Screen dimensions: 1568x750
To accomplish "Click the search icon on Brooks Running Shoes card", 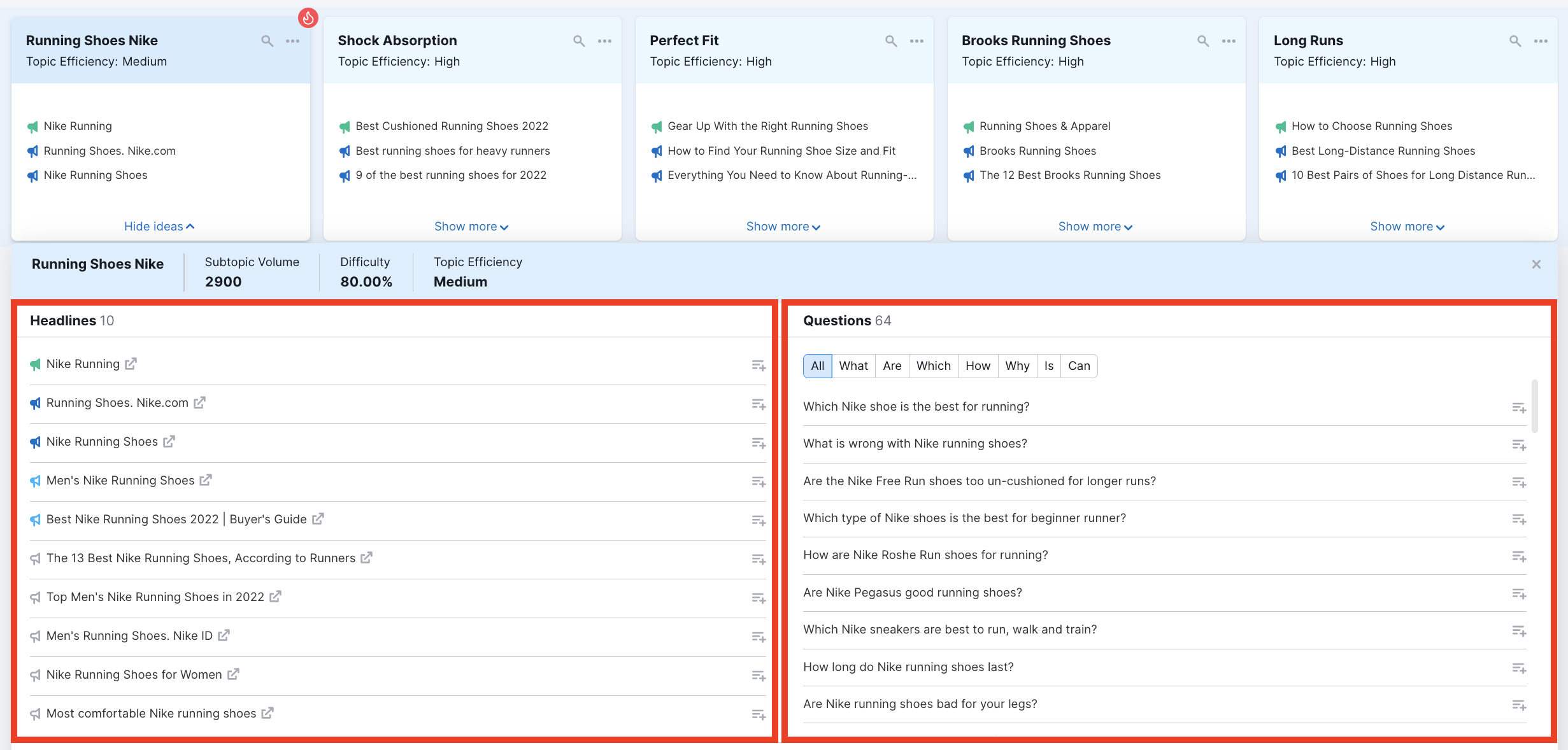I will (1203, 40).
